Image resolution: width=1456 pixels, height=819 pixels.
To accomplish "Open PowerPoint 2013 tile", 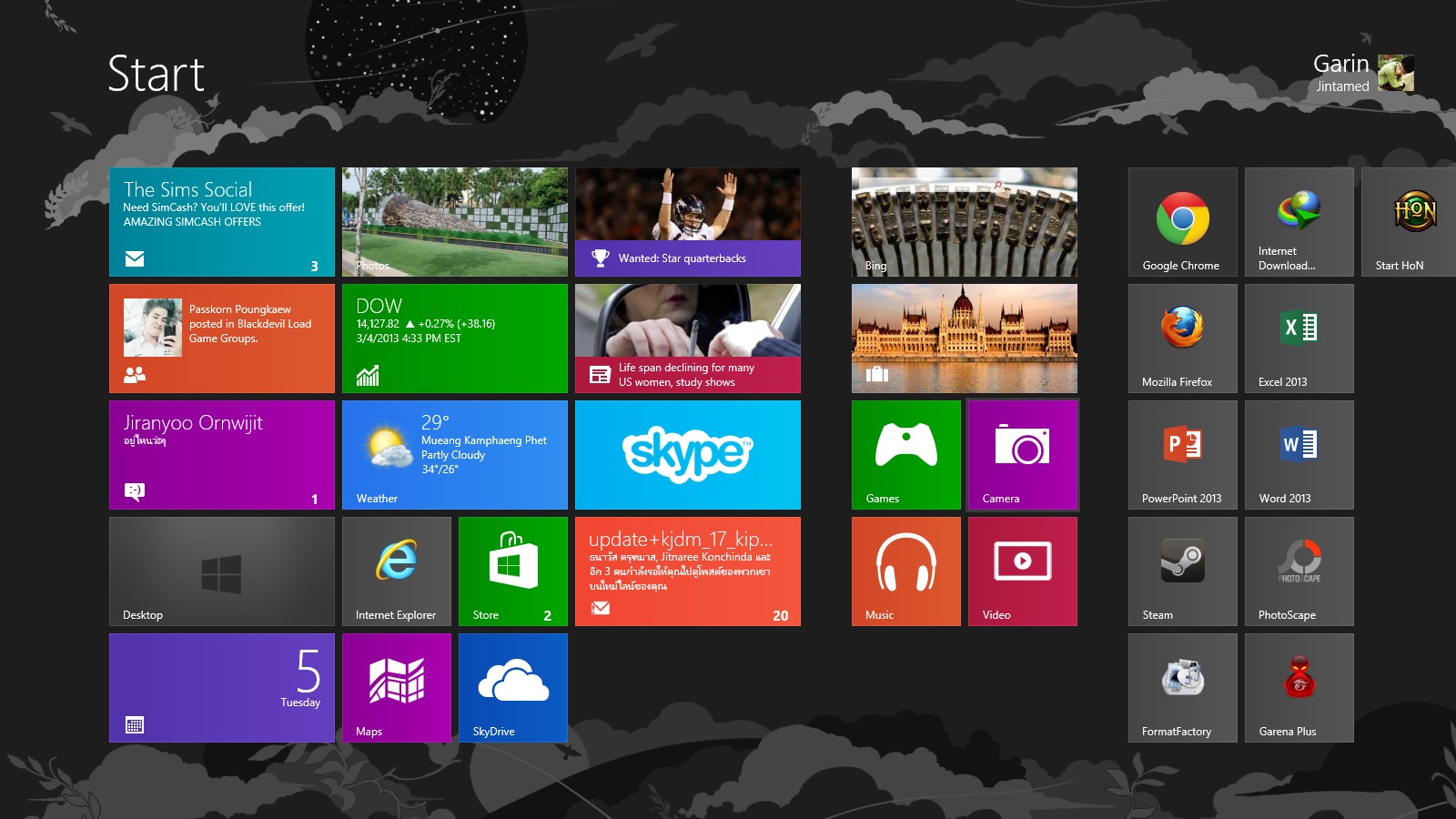I will pos(1183,455).
